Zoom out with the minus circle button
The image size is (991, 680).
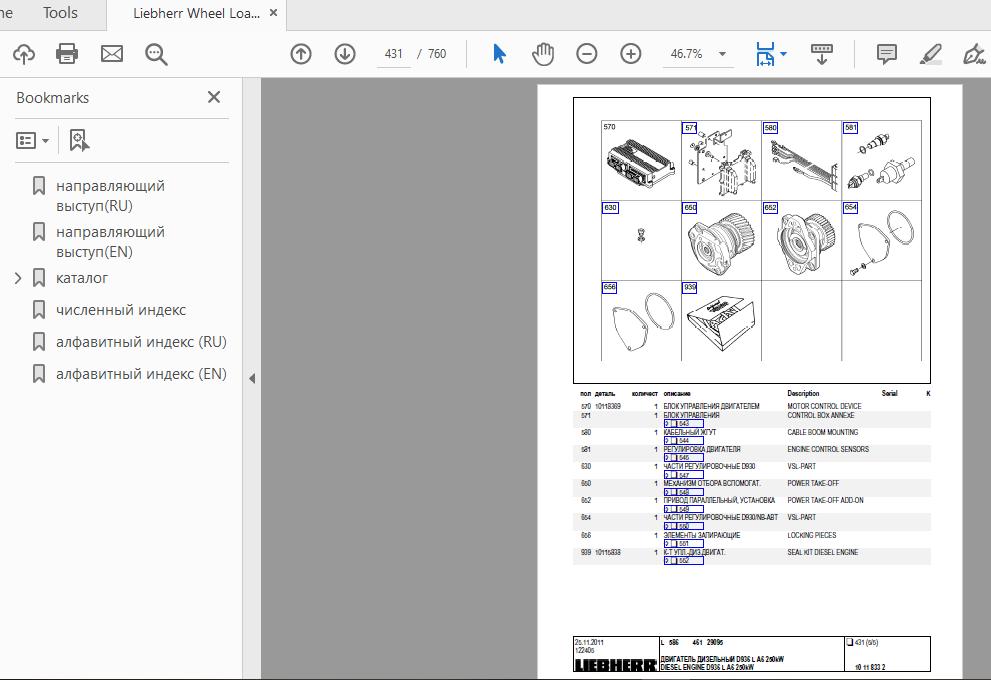[x=587, y=54]
